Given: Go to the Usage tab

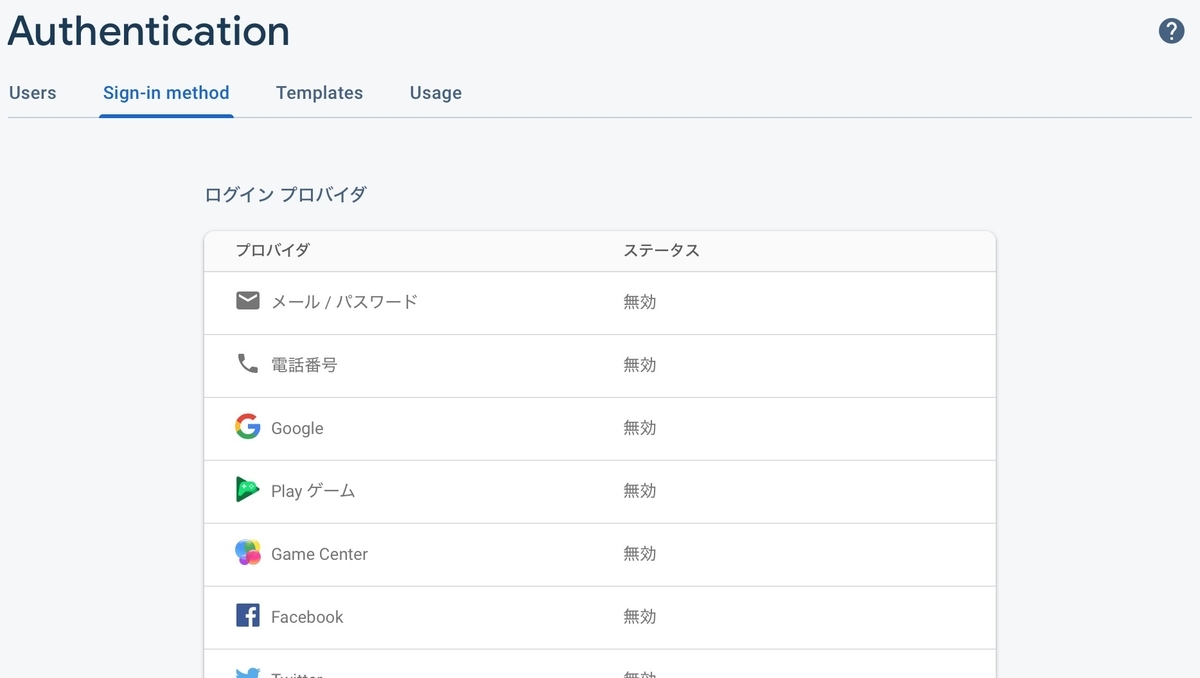Looking at the screenshot, I should point(435,93).
